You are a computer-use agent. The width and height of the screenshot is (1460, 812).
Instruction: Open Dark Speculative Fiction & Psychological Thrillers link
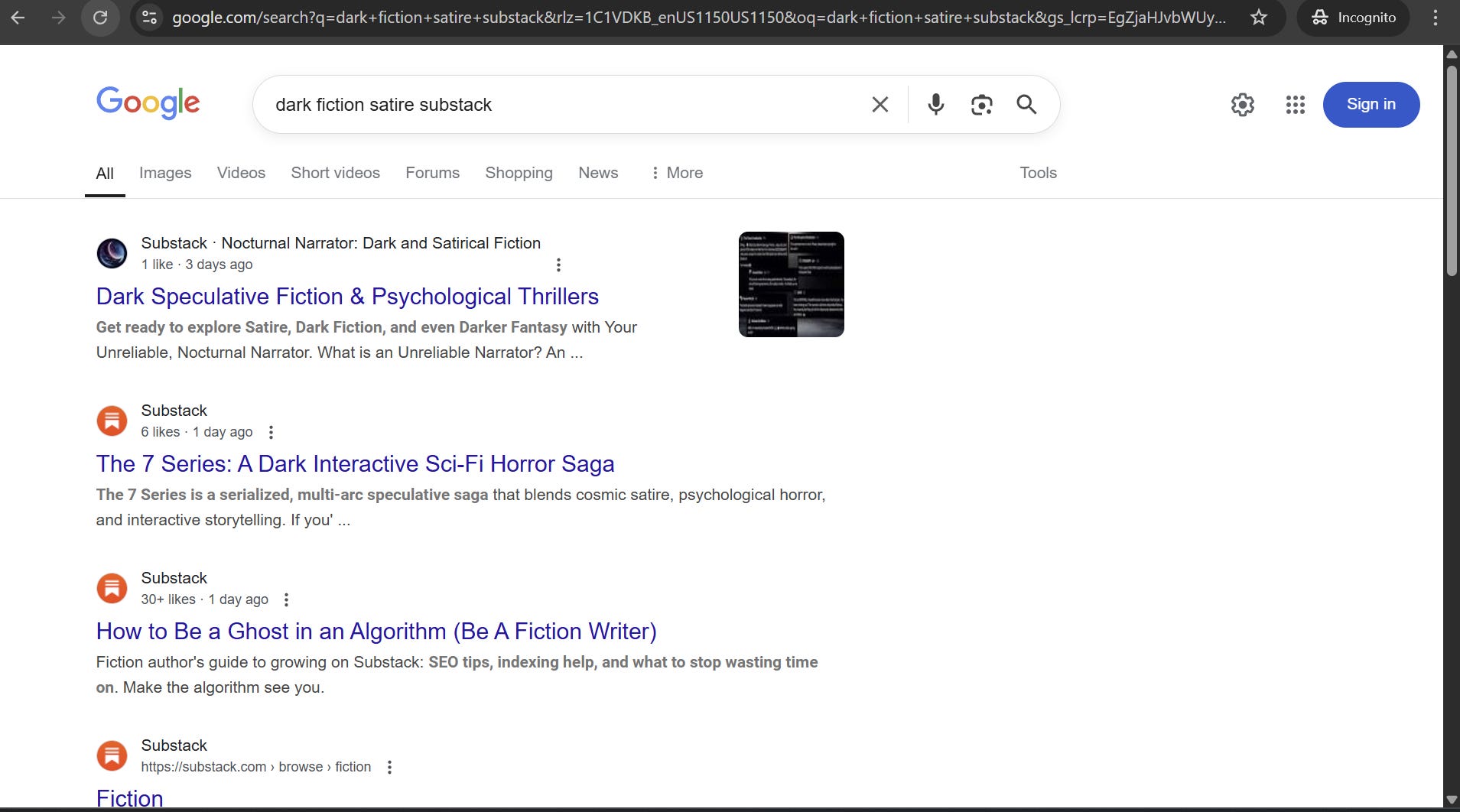tap(347, 297)
